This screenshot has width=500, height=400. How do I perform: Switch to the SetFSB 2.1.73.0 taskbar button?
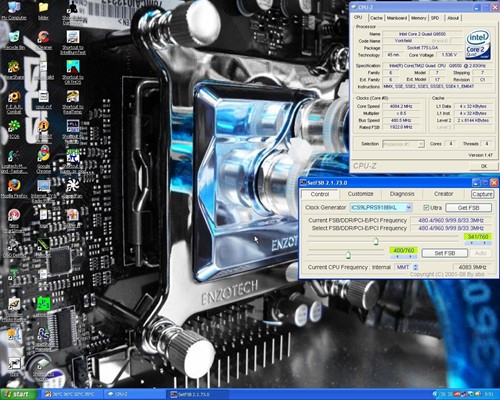[x=198, y=394]
